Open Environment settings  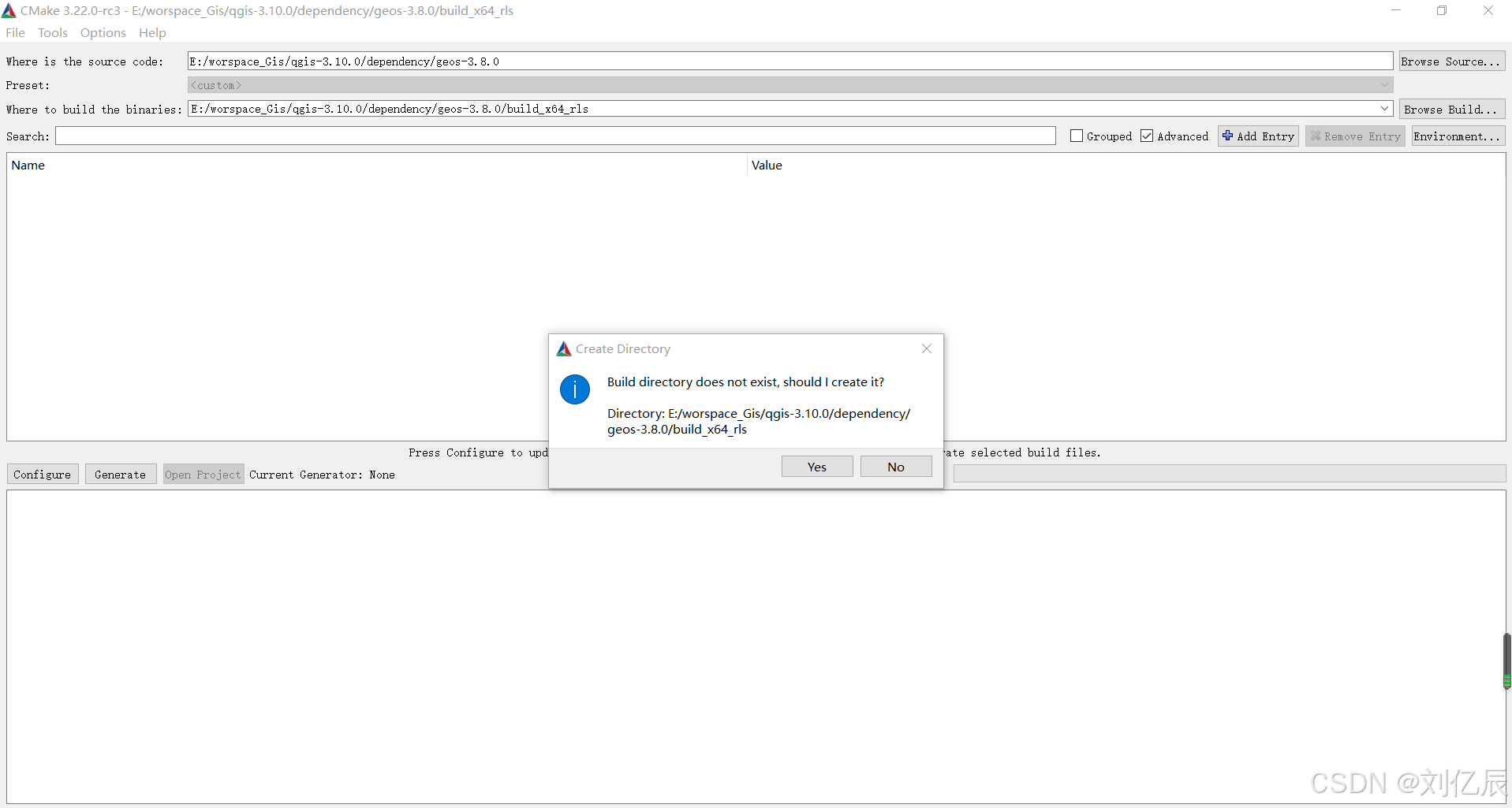coord(1458,136)
